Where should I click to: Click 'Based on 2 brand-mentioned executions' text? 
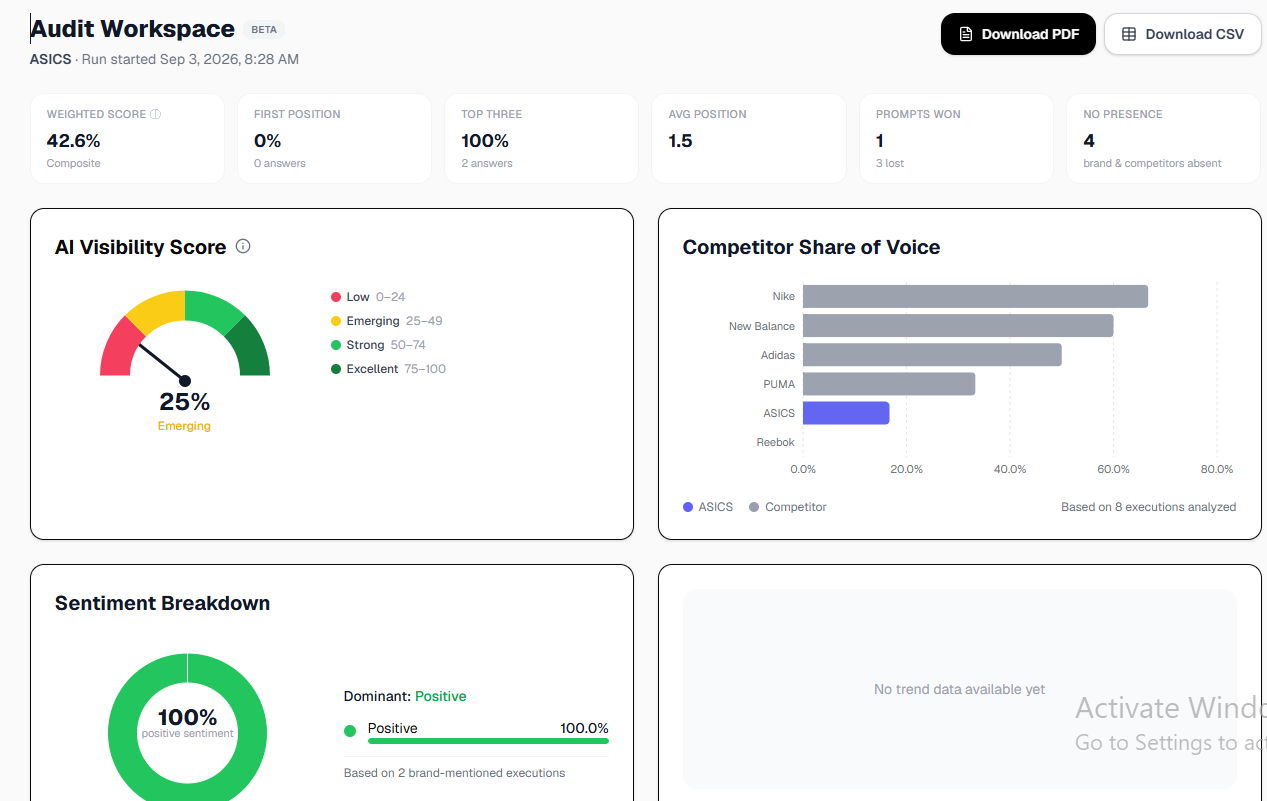tap(454, 773)
